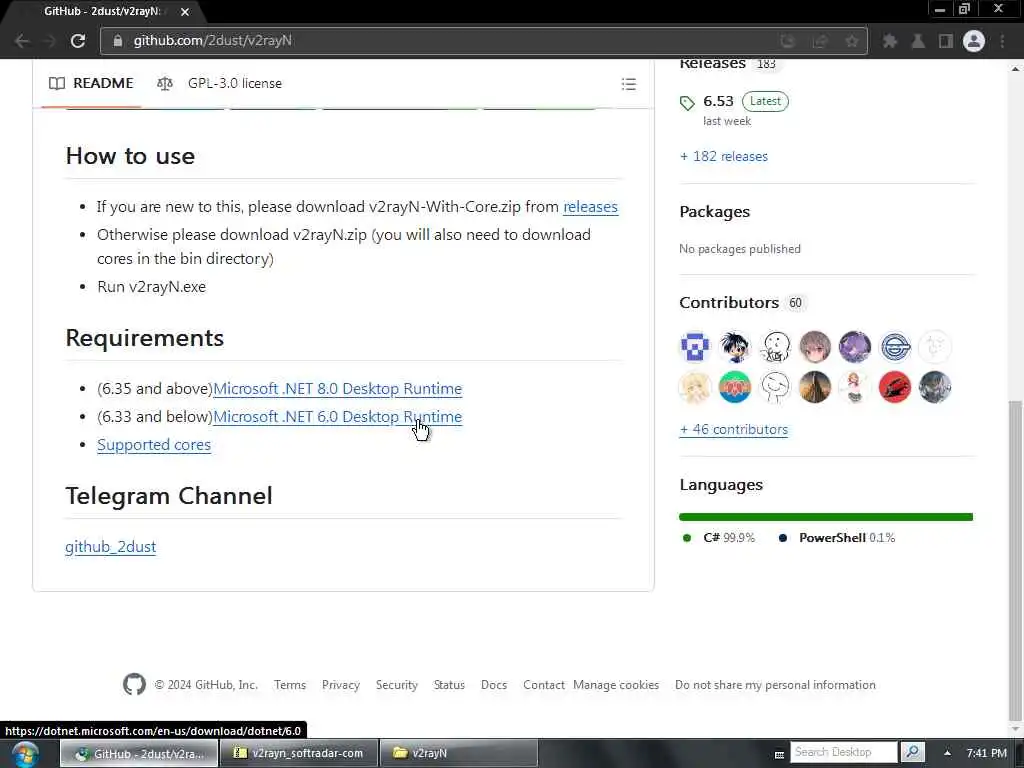1024x768 pixels.
Task: Open the + 46 contributors link
Action: point(733,429)
